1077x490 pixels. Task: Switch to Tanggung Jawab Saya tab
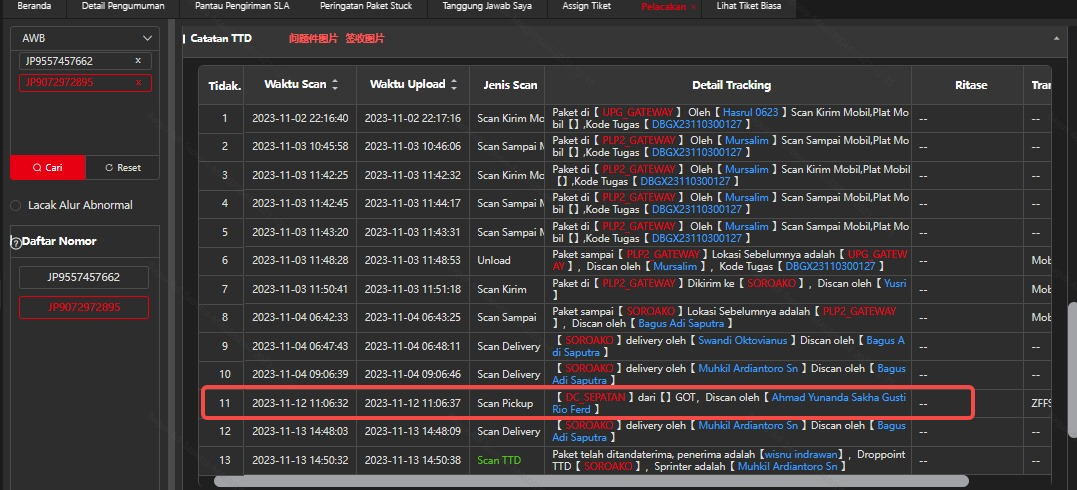[x=487, y=6]
